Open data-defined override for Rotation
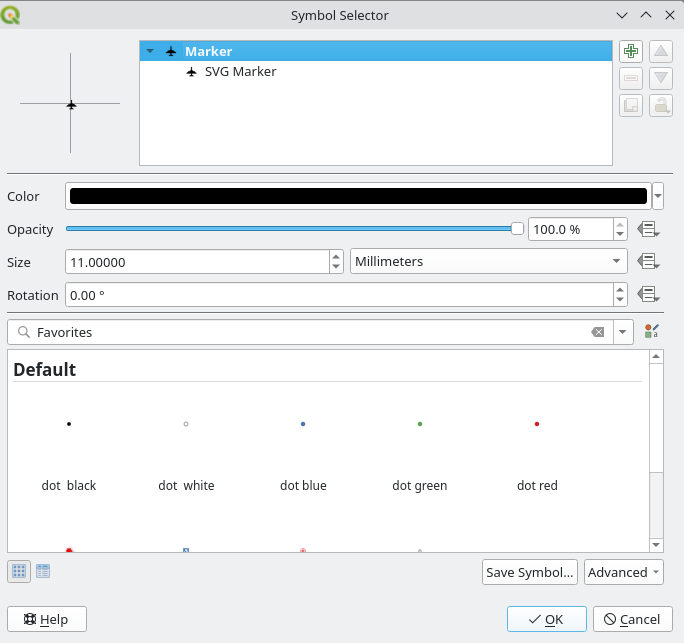The height and width of the screenshot is (643, 684). click(x=648, y=295)
